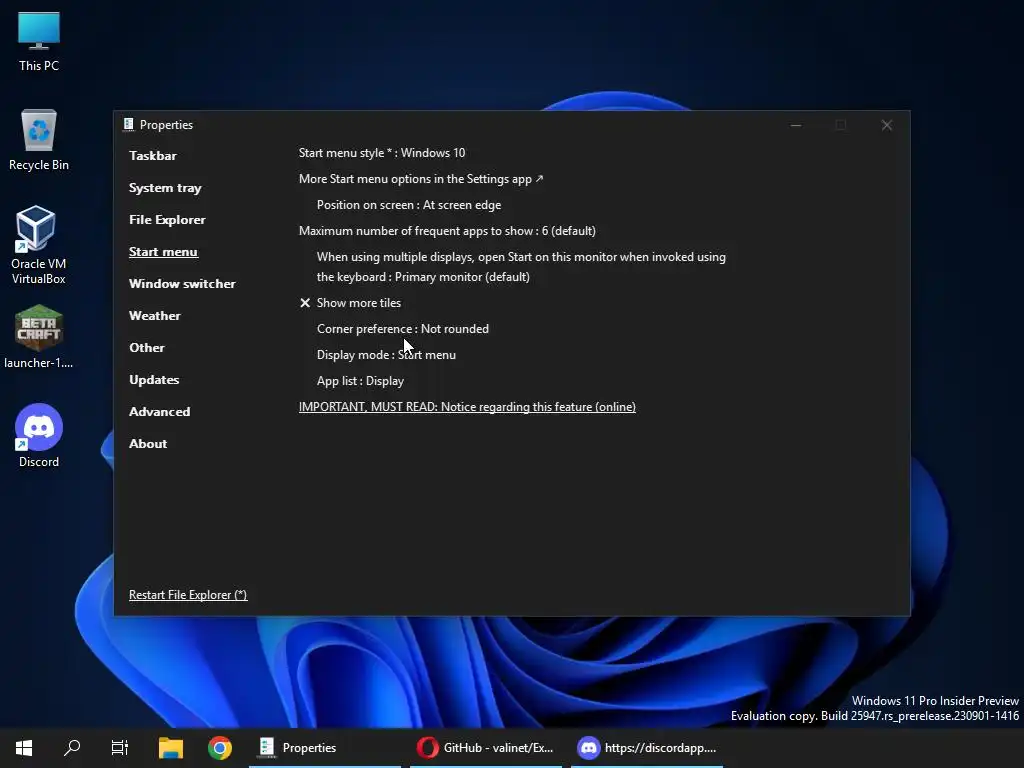
Task: Switch to Discord window on taskbar
Action: coord(647,748)
